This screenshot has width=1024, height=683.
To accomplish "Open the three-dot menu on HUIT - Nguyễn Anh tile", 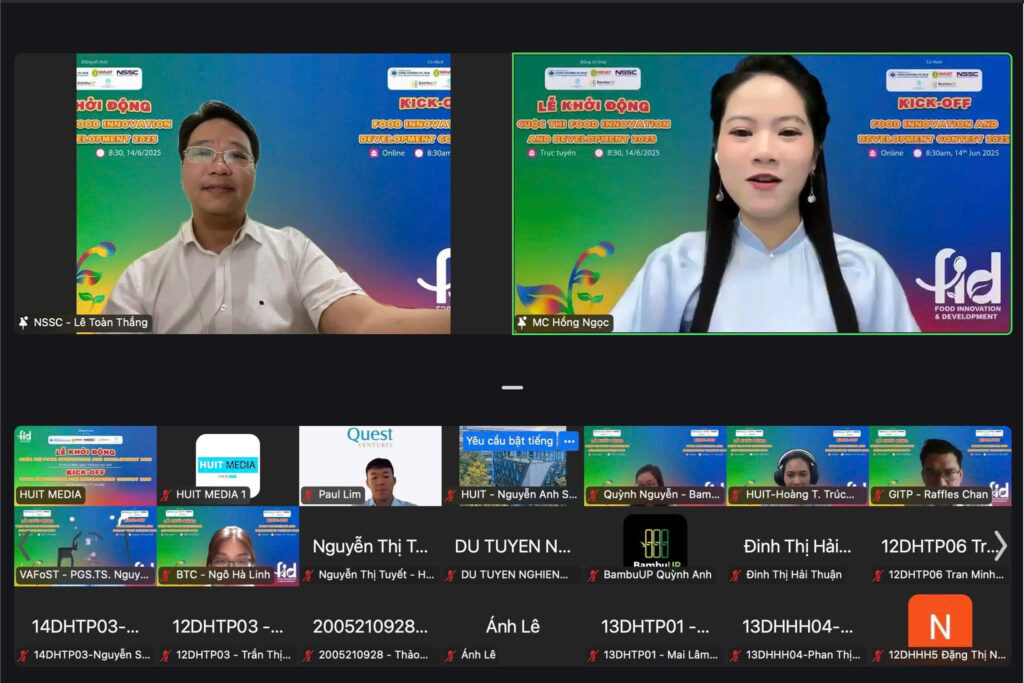I will point(570,441).
